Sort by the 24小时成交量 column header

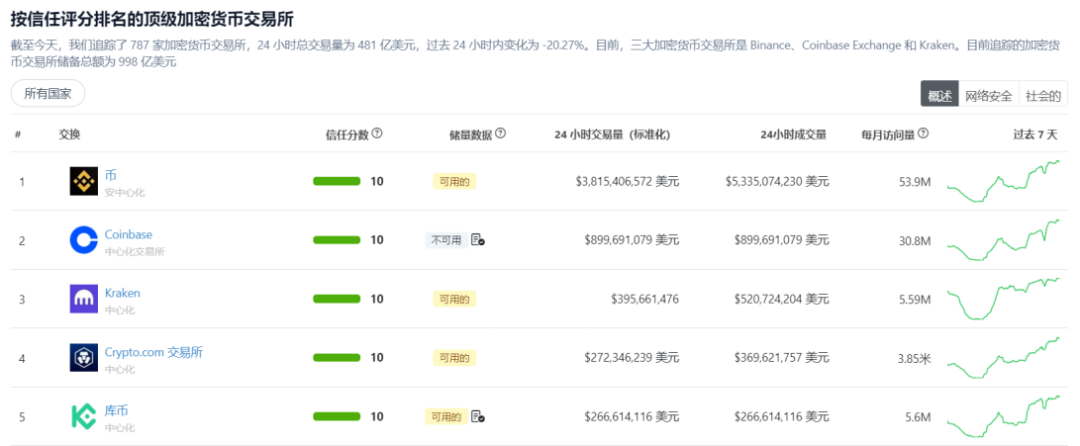pos(793,135)
